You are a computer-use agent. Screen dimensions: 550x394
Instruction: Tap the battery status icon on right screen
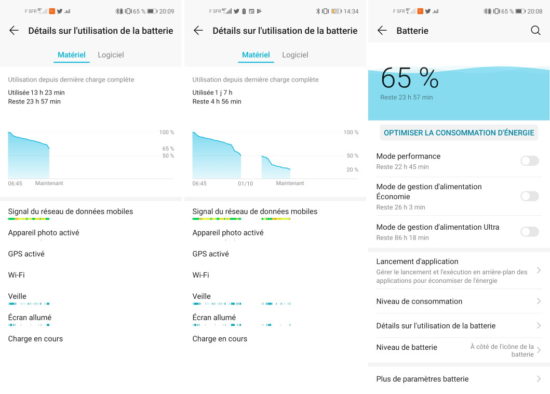[x=521, y=11]
